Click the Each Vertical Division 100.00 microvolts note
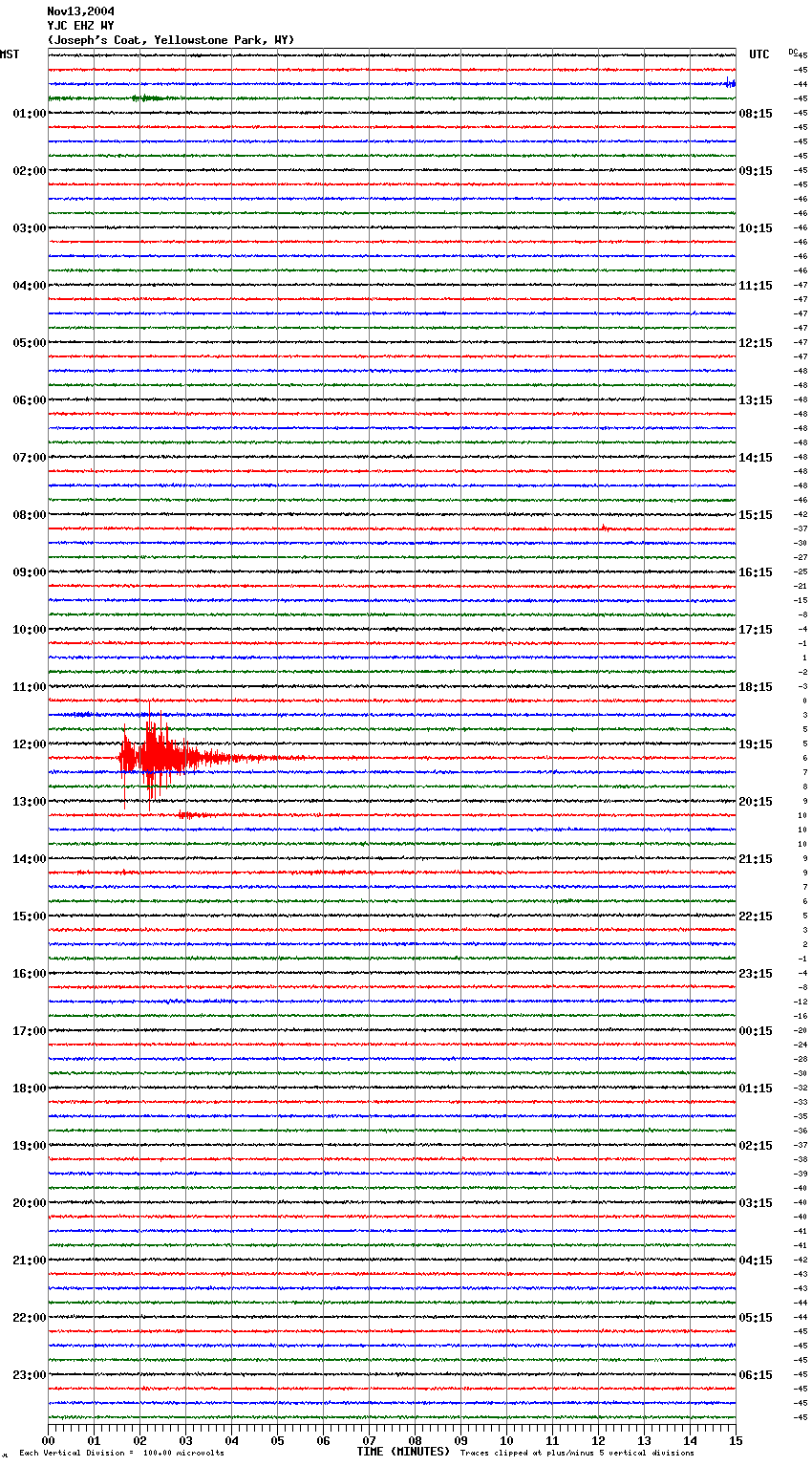The width and height of the screenshot is (812, 1466). pos(121,1453)
